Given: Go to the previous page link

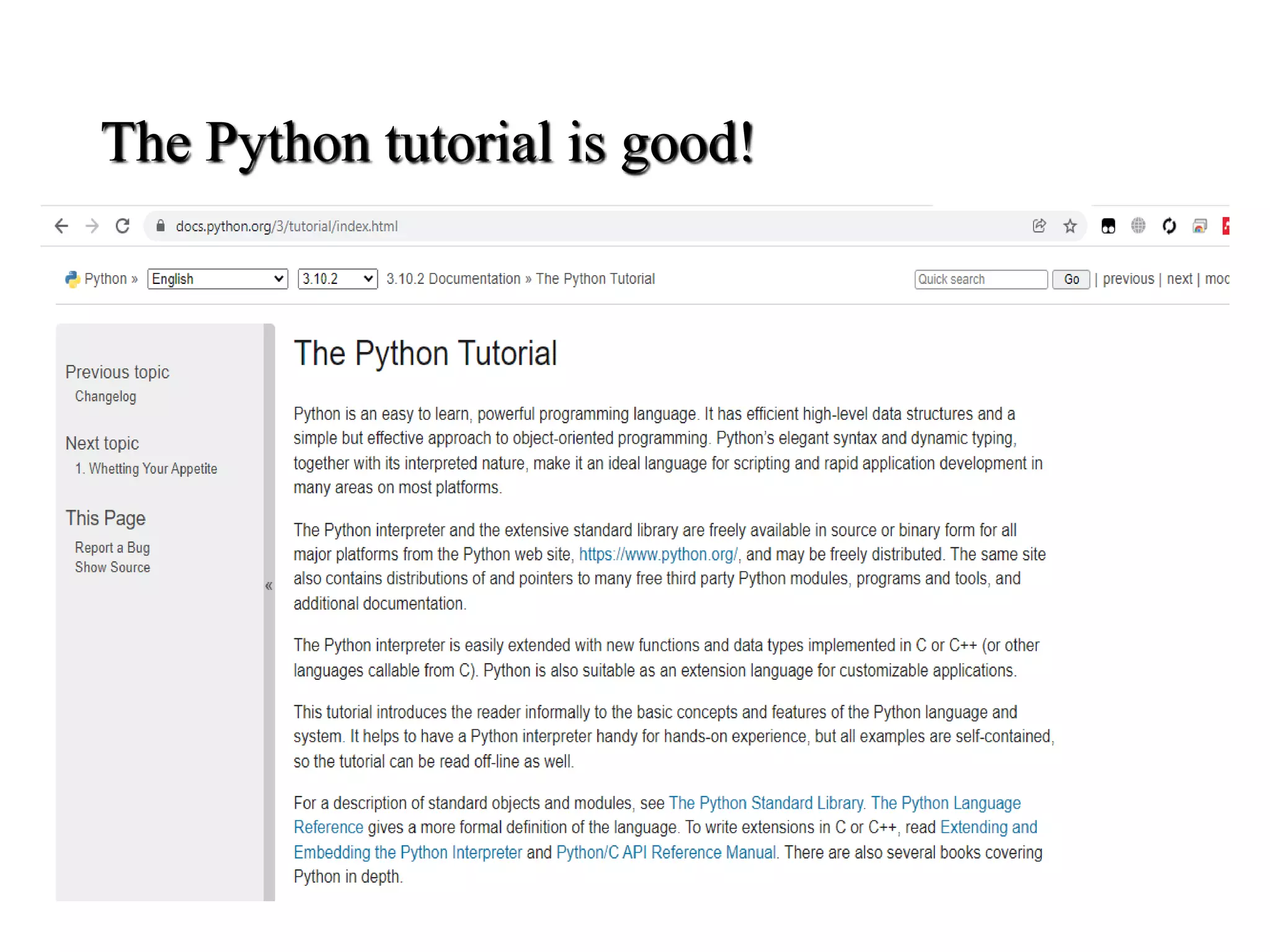Looking at the screenshot, I should [1129, 279].
